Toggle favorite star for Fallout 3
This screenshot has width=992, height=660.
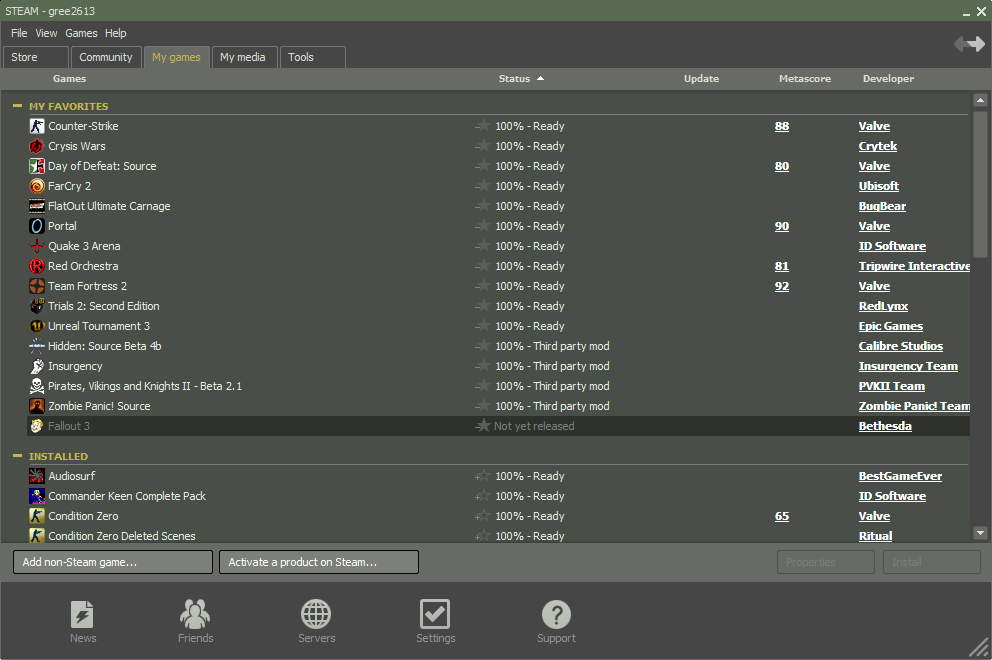(x=483, y=426)
